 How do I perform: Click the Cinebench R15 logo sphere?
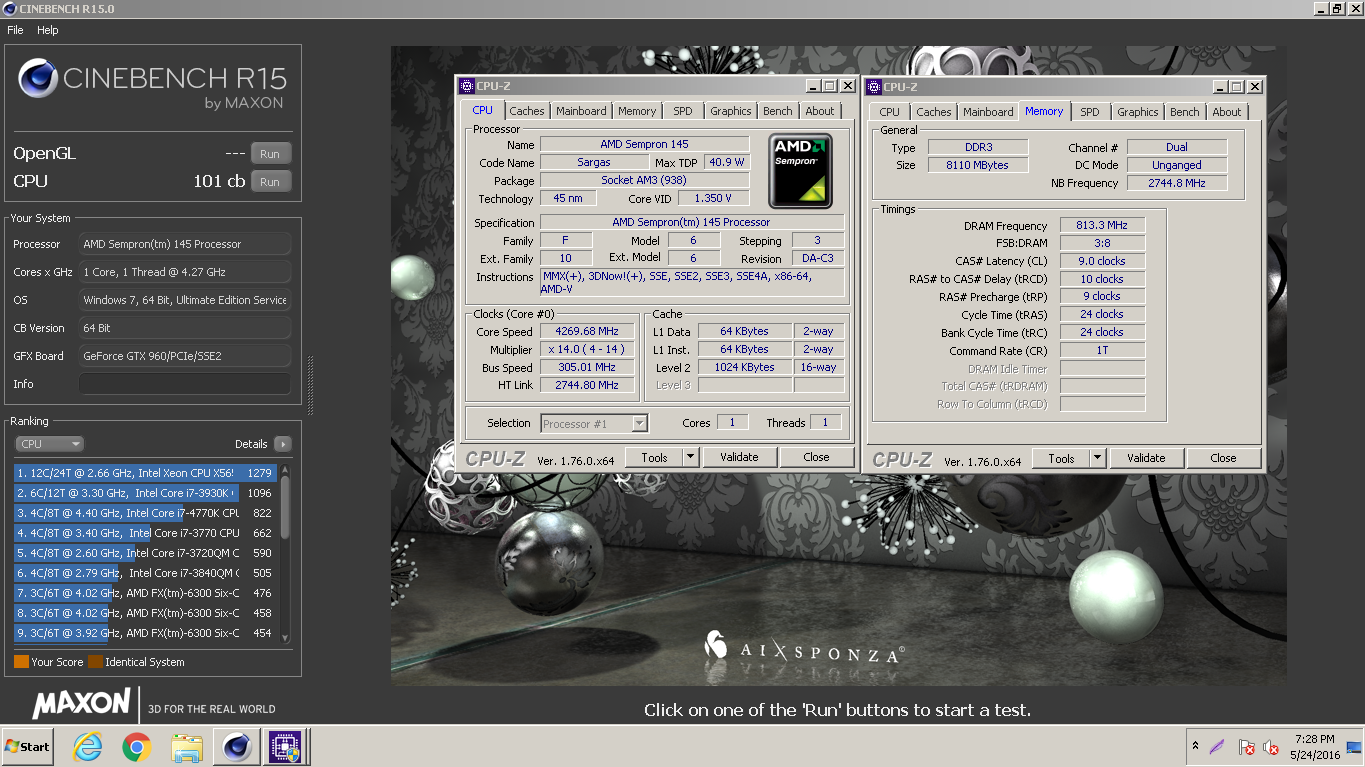tap(37, 78)
